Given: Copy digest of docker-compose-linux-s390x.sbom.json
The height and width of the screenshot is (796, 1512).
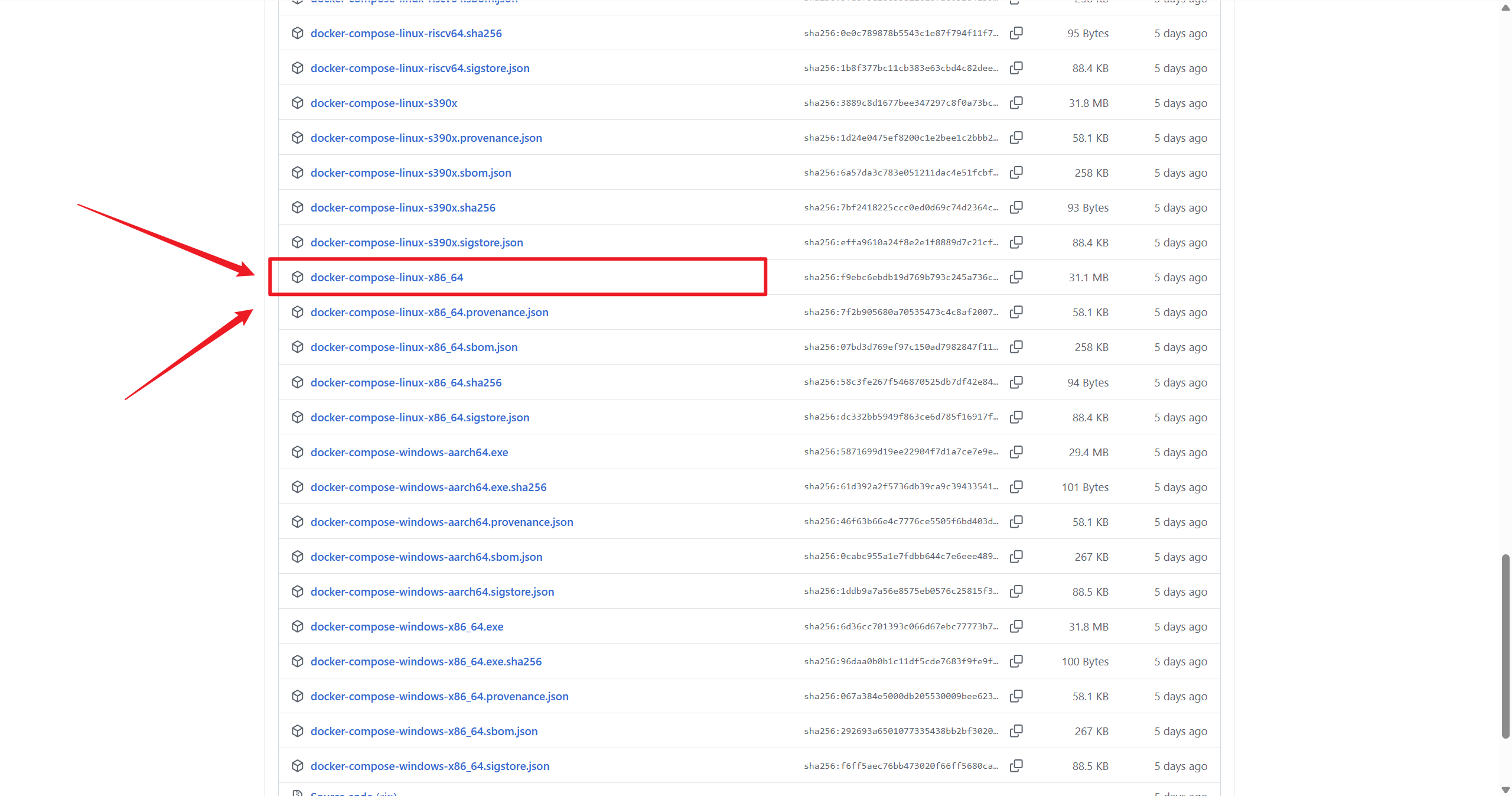Looking at the screenshot, I should 1016,173.
